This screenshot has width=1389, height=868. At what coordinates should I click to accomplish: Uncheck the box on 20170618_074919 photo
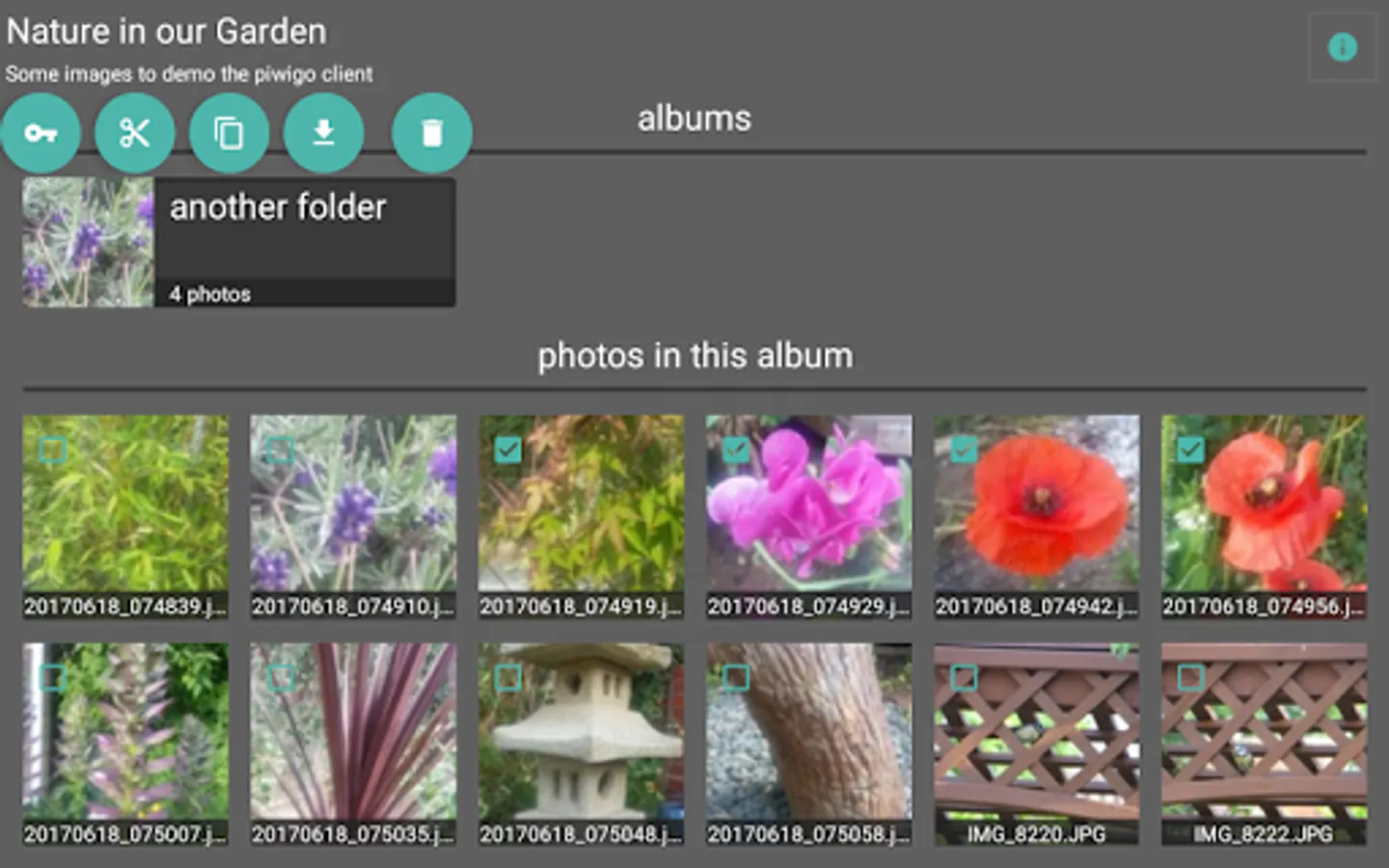(x=507, y=449)
